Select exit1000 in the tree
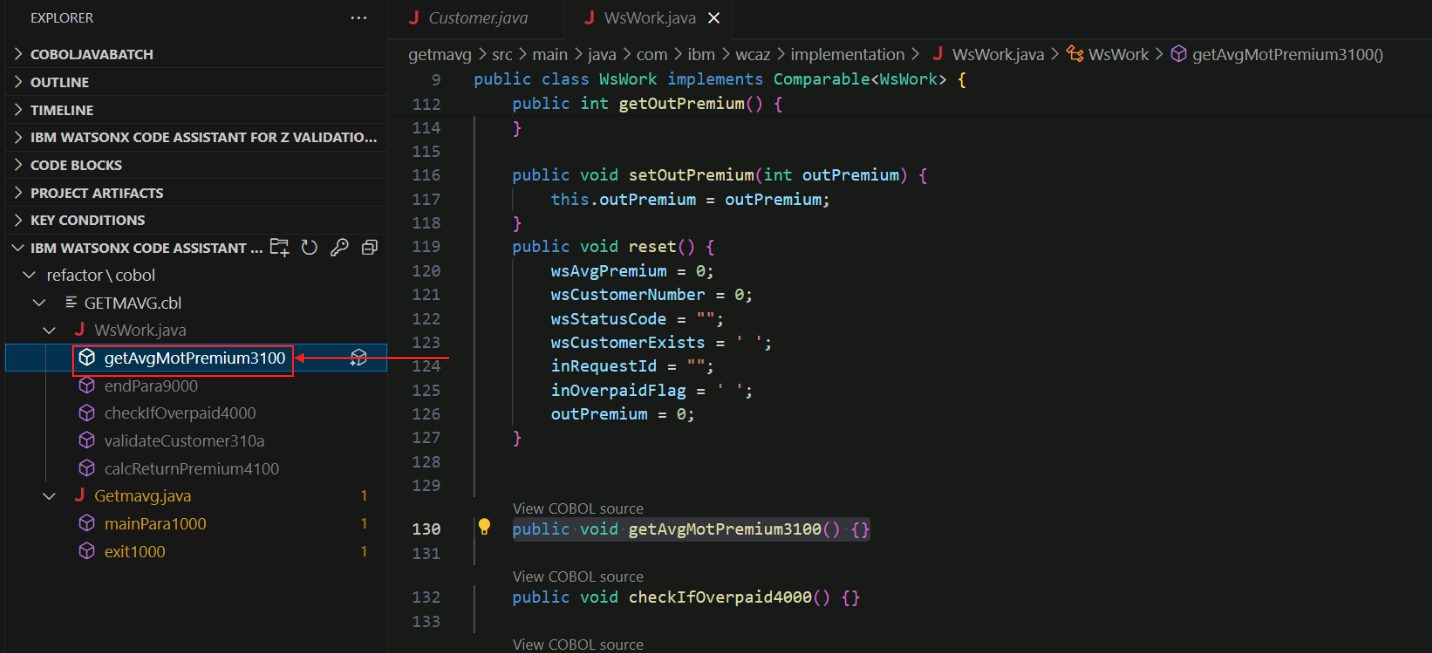This screenshot has width=1432, height=653. 135,552
